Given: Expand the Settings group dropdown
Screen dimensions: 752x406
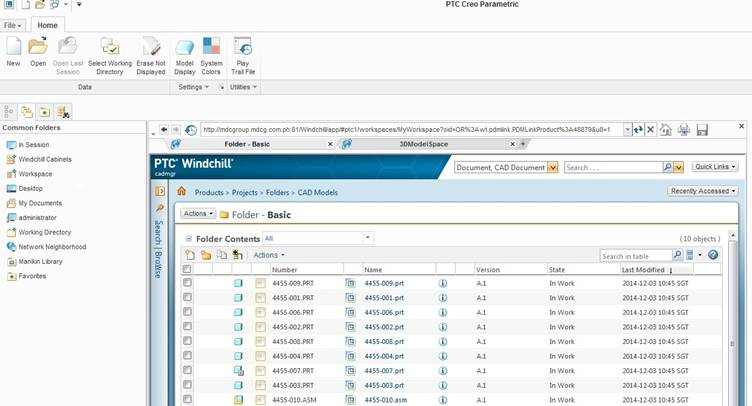Looking at the screenshot, I should (194, 87).
